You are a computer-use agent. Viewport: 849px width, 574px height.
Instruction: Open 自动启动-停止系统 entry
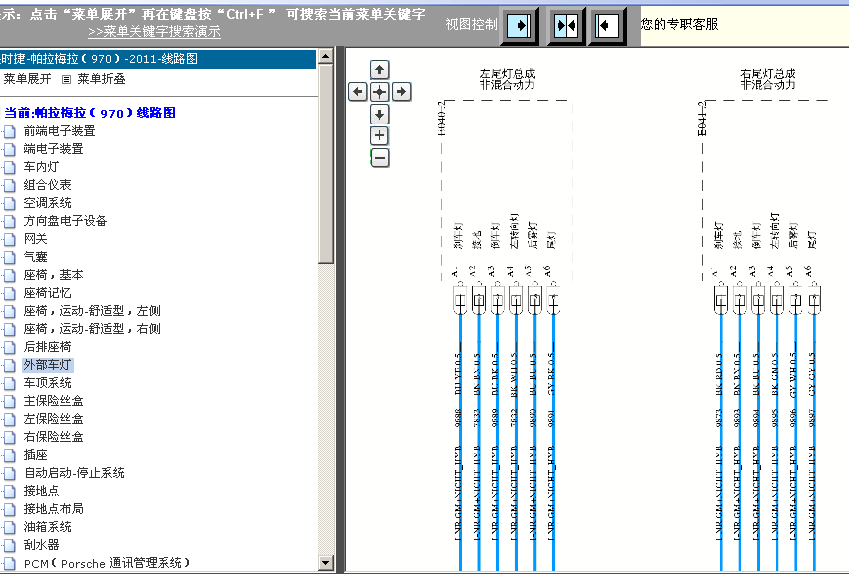click(74, 473)
